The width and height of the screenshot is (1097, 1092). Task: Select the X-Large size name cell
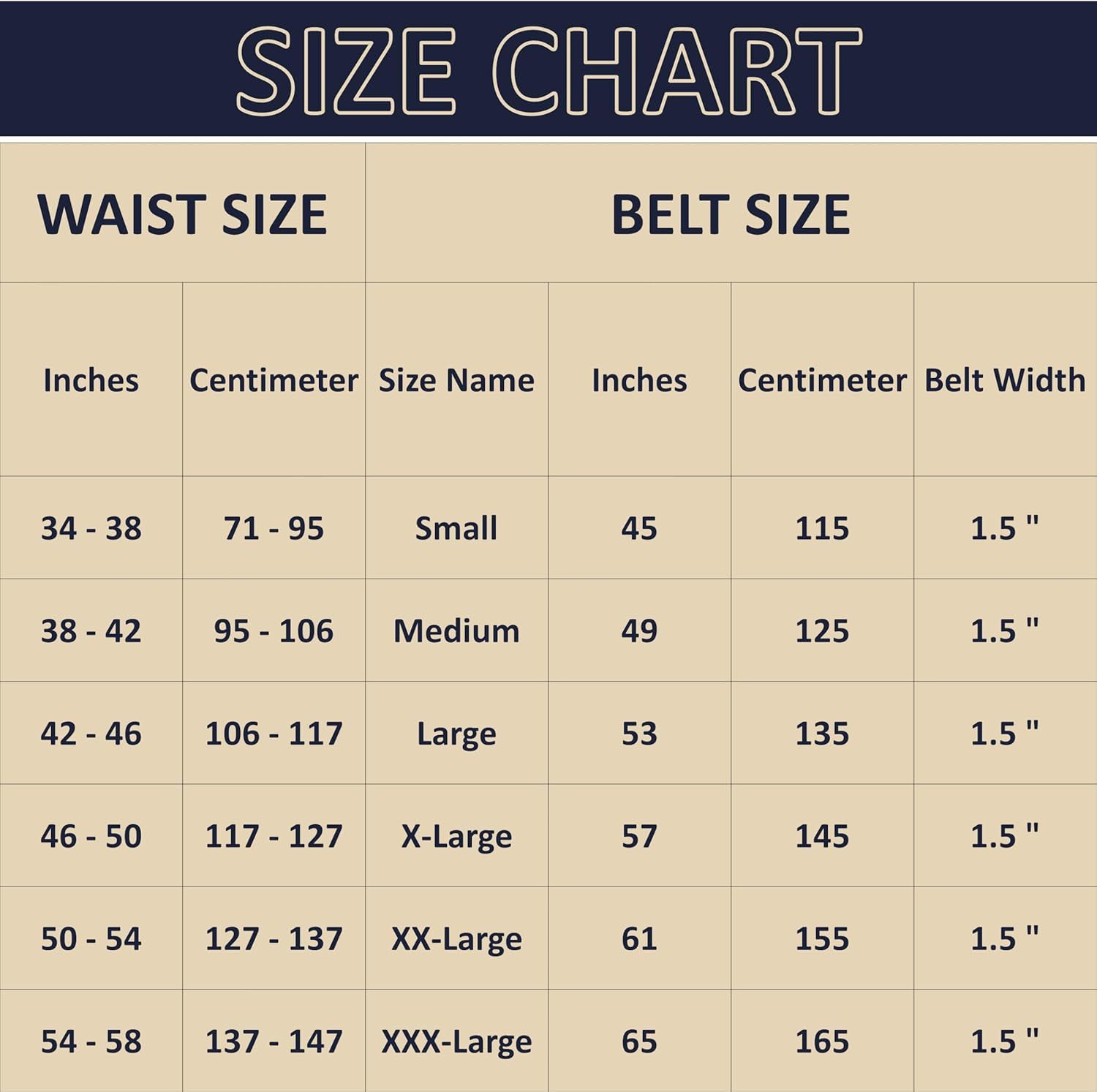click(456, 835)
